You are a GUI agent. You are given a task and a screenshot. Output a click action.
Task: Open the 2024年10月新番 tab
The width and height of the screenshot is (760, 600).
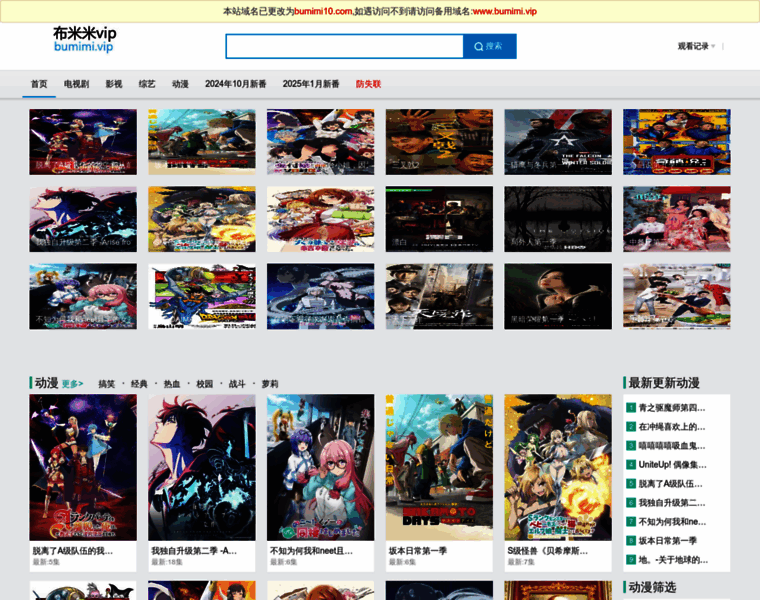pyautogui.click(x=236, y=84)
